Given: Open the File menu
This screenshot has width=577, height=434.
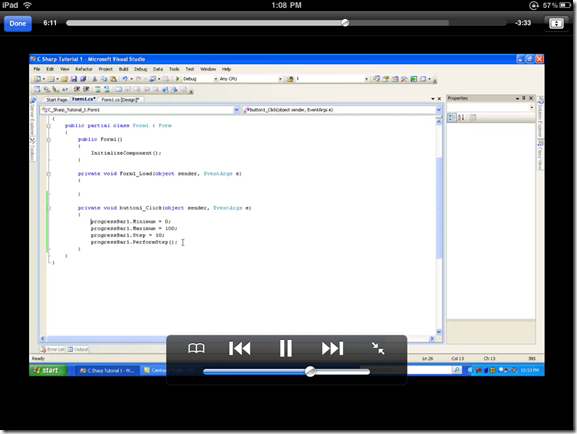Looking at the screenshot, I should [x=37, y=69].
